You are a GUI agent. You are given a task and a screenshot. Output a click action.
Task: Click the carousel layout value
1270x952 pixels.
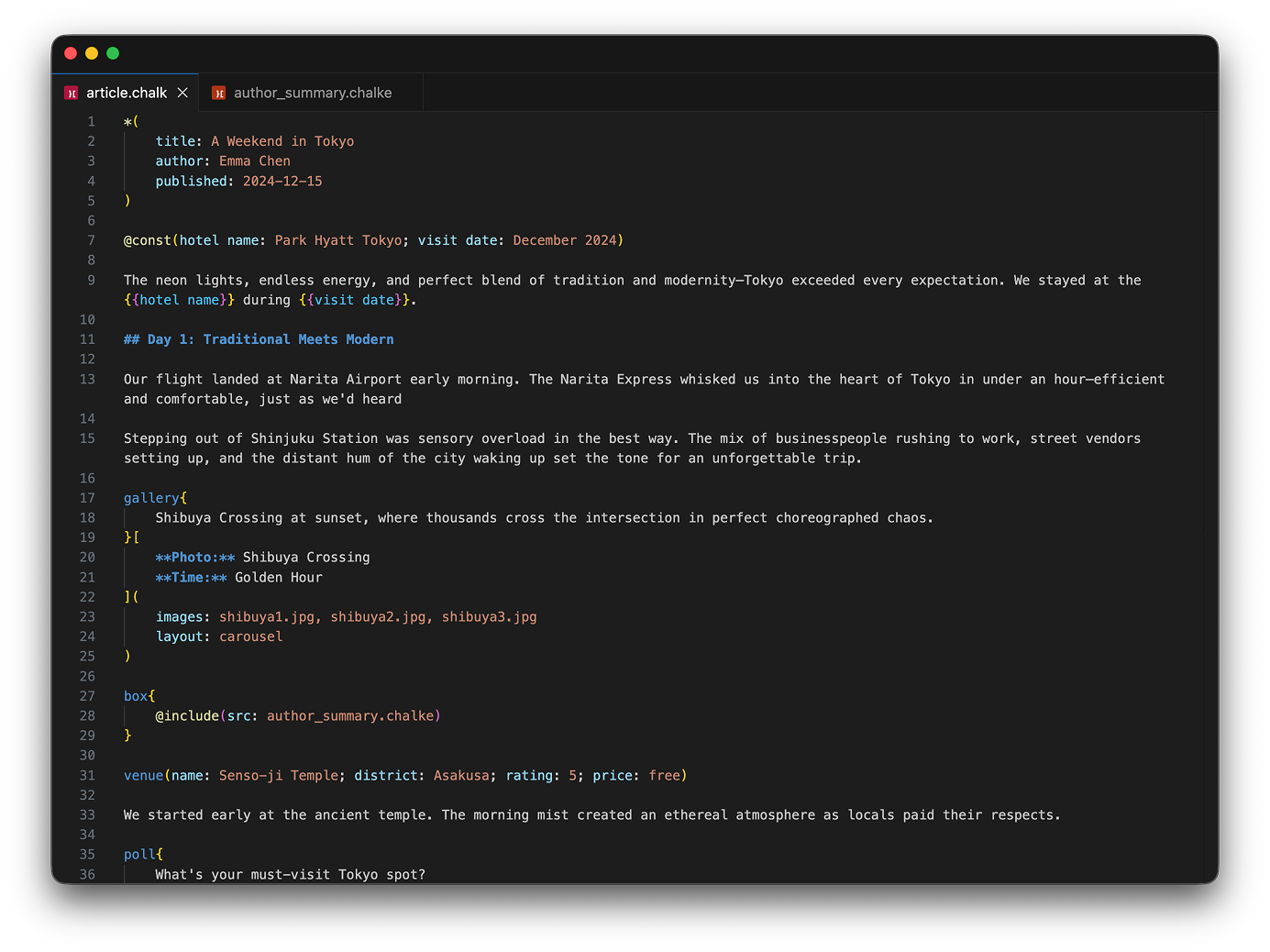click(250, 637)
